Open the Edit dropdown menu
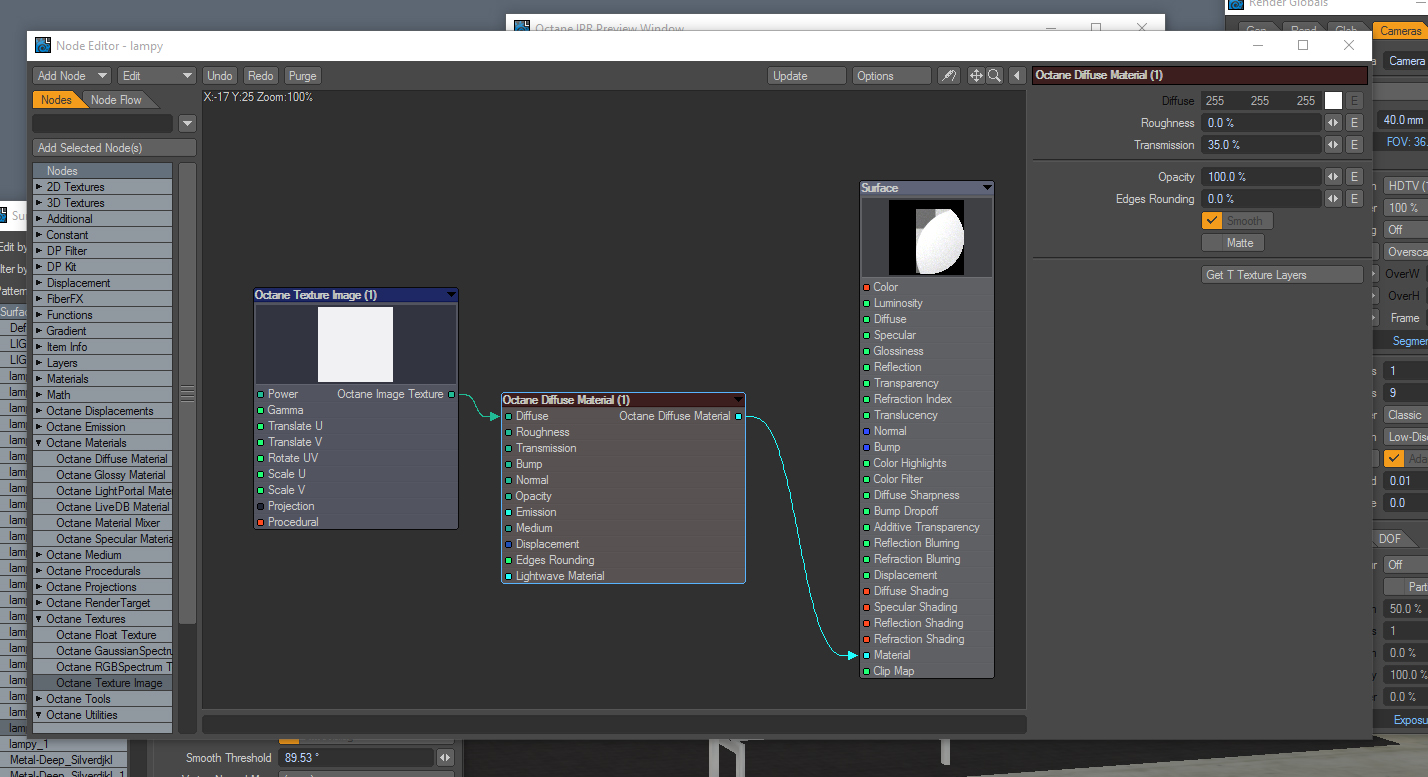 [x=157, y=76]
